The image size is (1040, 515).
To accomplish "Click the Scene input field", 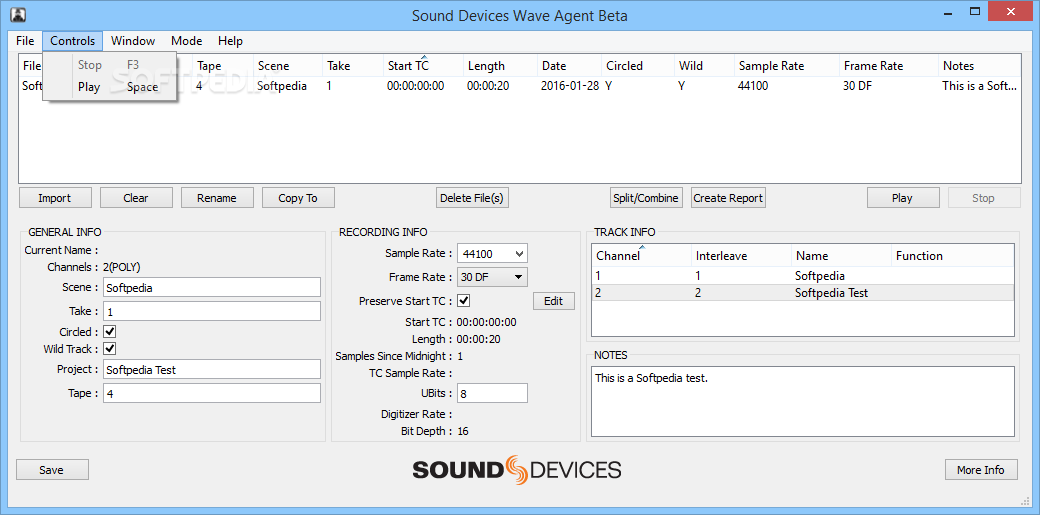I will tap(212, 287).
